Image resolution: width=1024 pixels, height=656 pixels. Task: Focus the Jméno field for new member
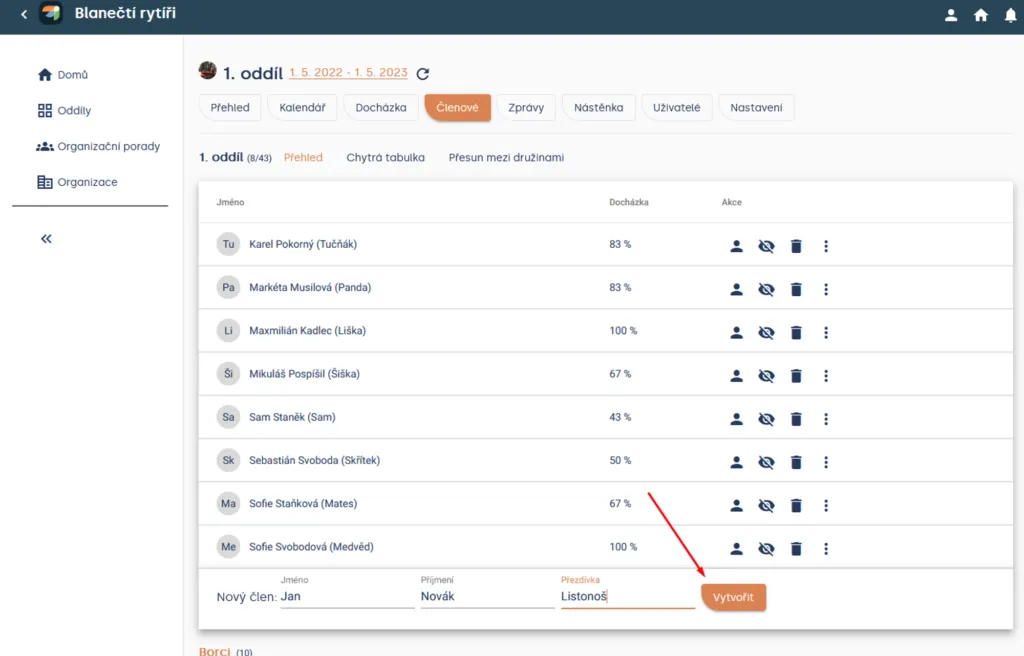[x=347, y=597]
